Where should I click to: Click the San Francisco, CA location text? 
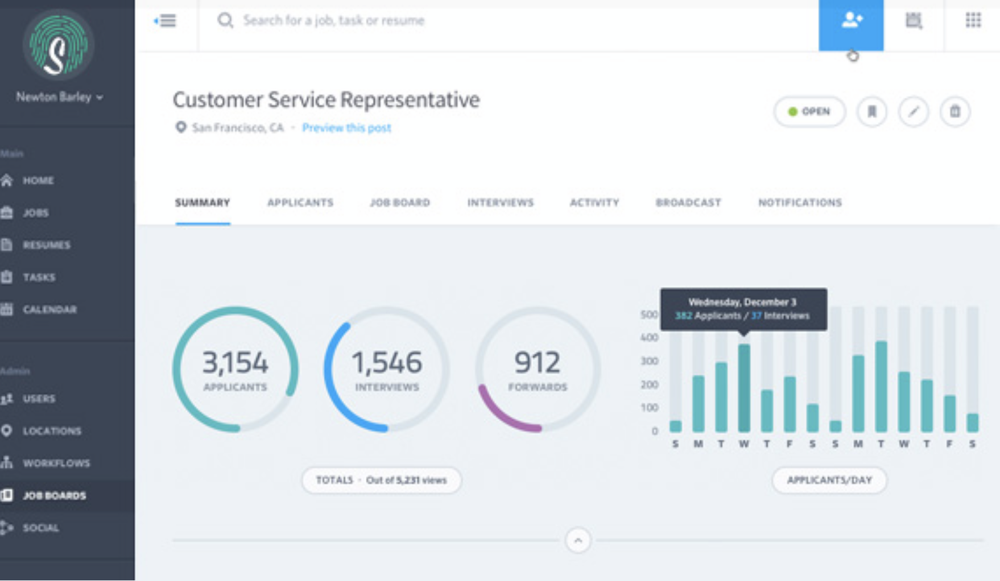[238, 128]
